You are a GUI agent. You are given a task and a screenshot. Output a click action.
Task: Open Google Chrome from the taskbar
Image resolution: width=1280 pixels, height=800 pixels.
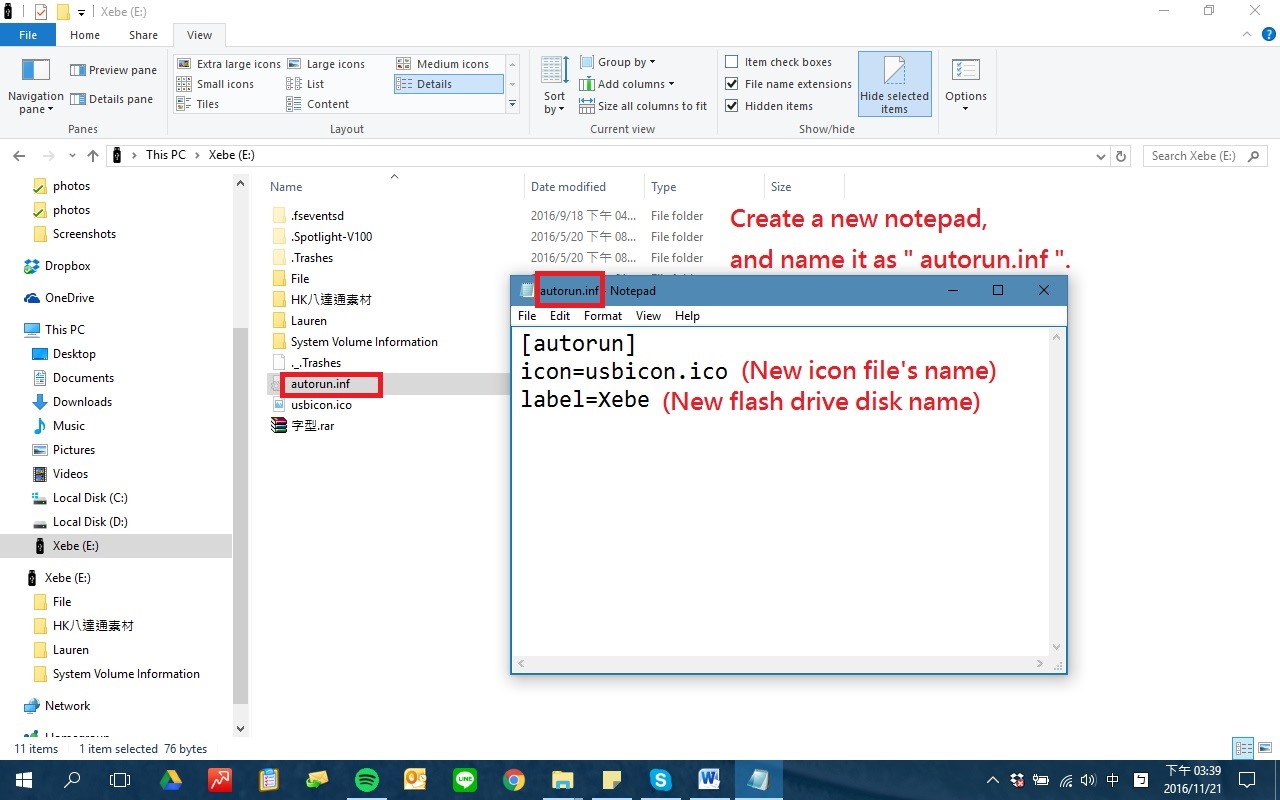[x=514, y=780]
